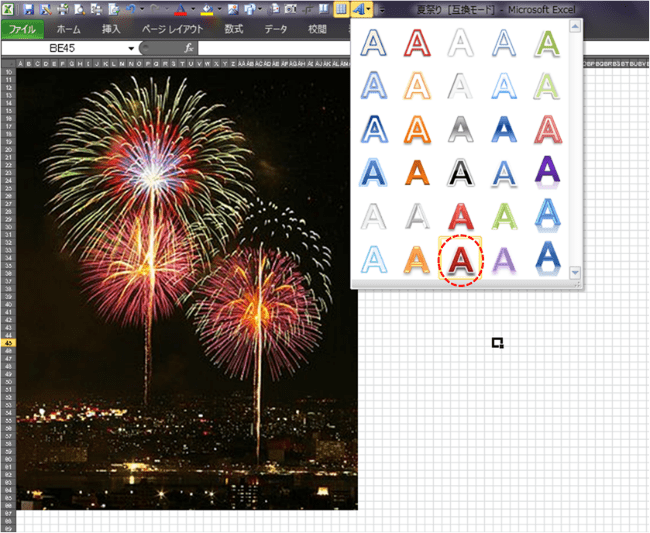The height and width of the screenshot is (533, 650).
Task: Open the WordArt gallery dropdown arrow
Action: point(369,9)
